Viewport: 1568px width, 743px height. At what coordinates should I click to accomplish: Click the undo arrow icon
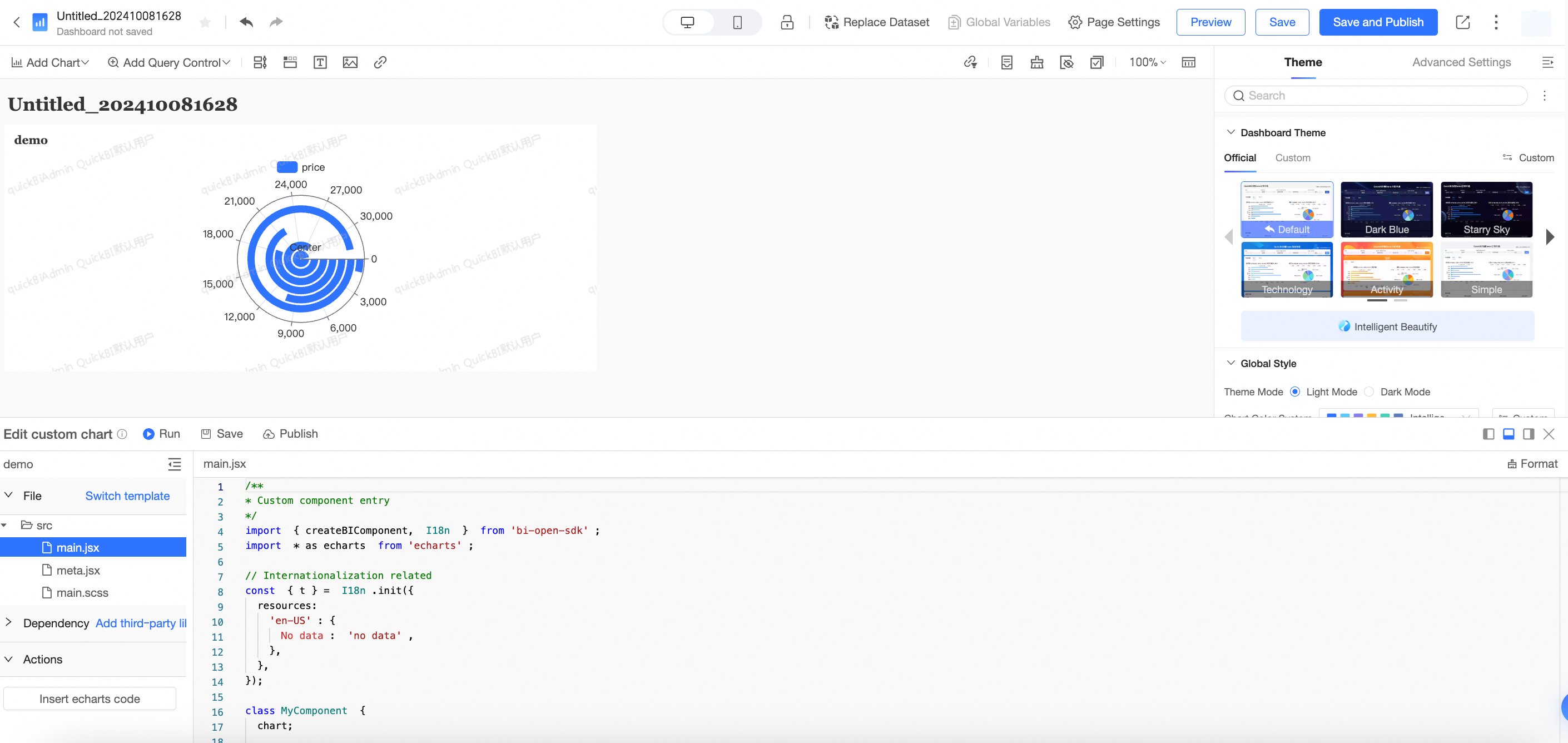click(246, 22)
